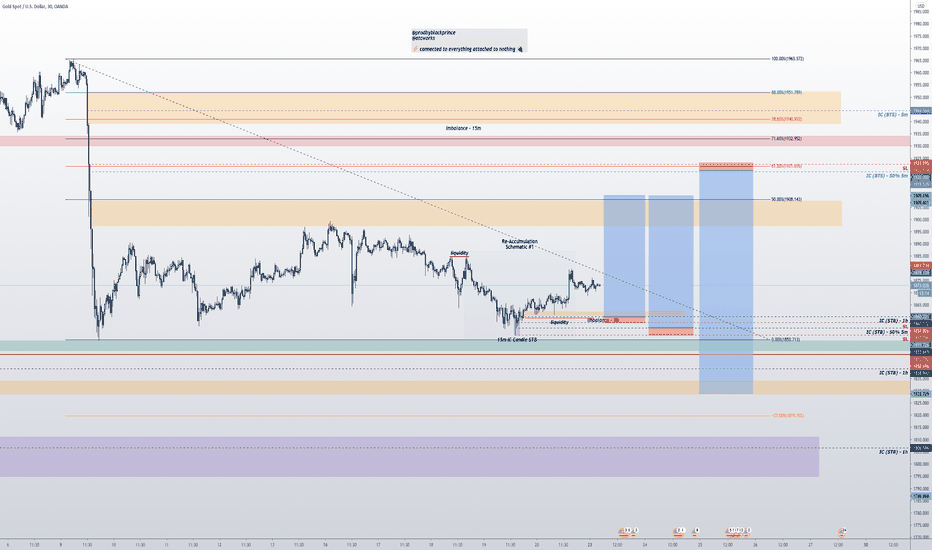Select the @prodbyblackprince author text
Image resolution: width=932 pixels, height=550 pixels.
coord(433,33)
